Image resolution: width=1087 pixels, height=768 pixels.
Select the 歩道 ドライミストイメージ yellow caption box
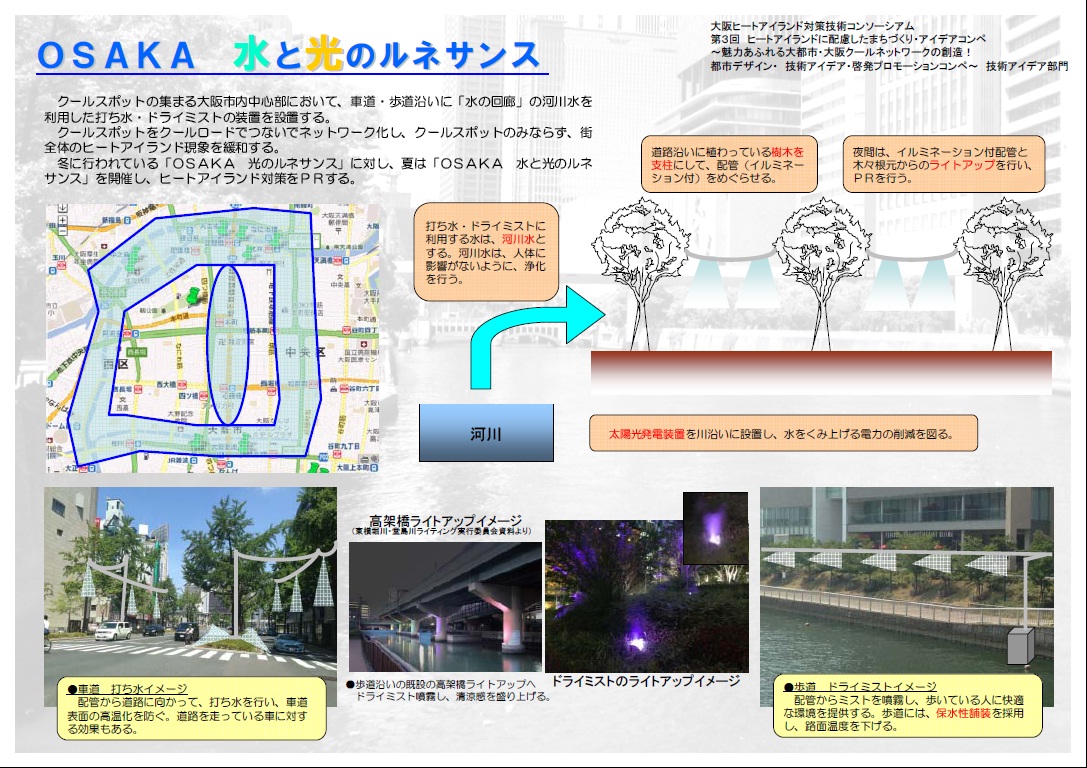pos(907,706)
